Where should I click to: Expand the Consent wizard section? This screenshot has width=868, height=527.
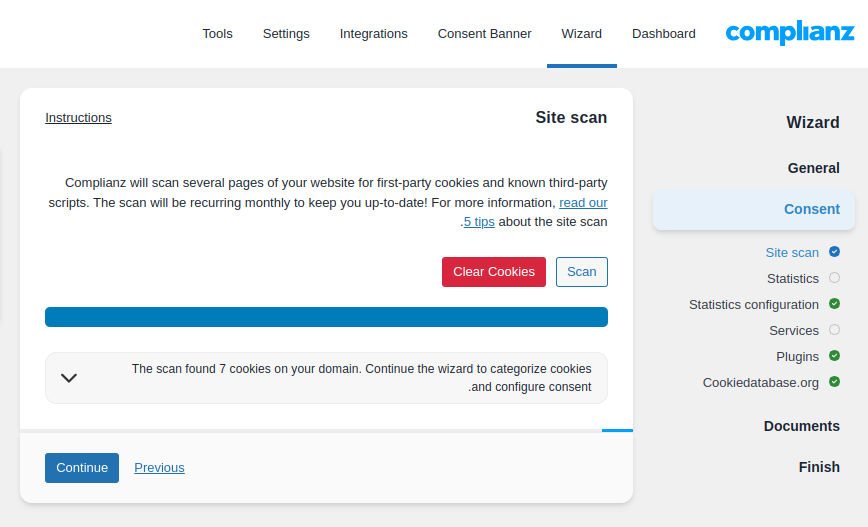(x=811, y=209)
